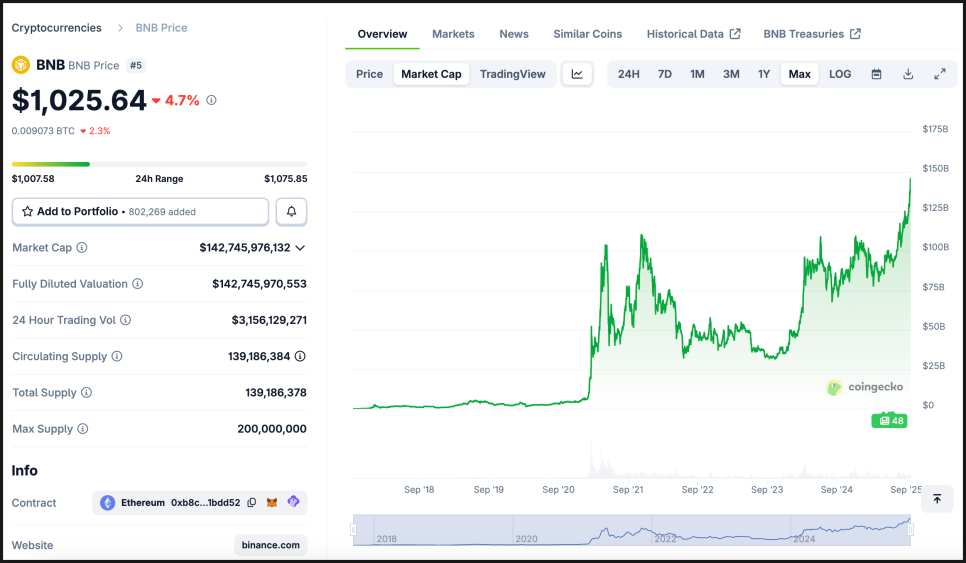Screen dimensions: 966x563
Task: Click the 200,000,000 Max Supply value
Action: coord(272,429)
